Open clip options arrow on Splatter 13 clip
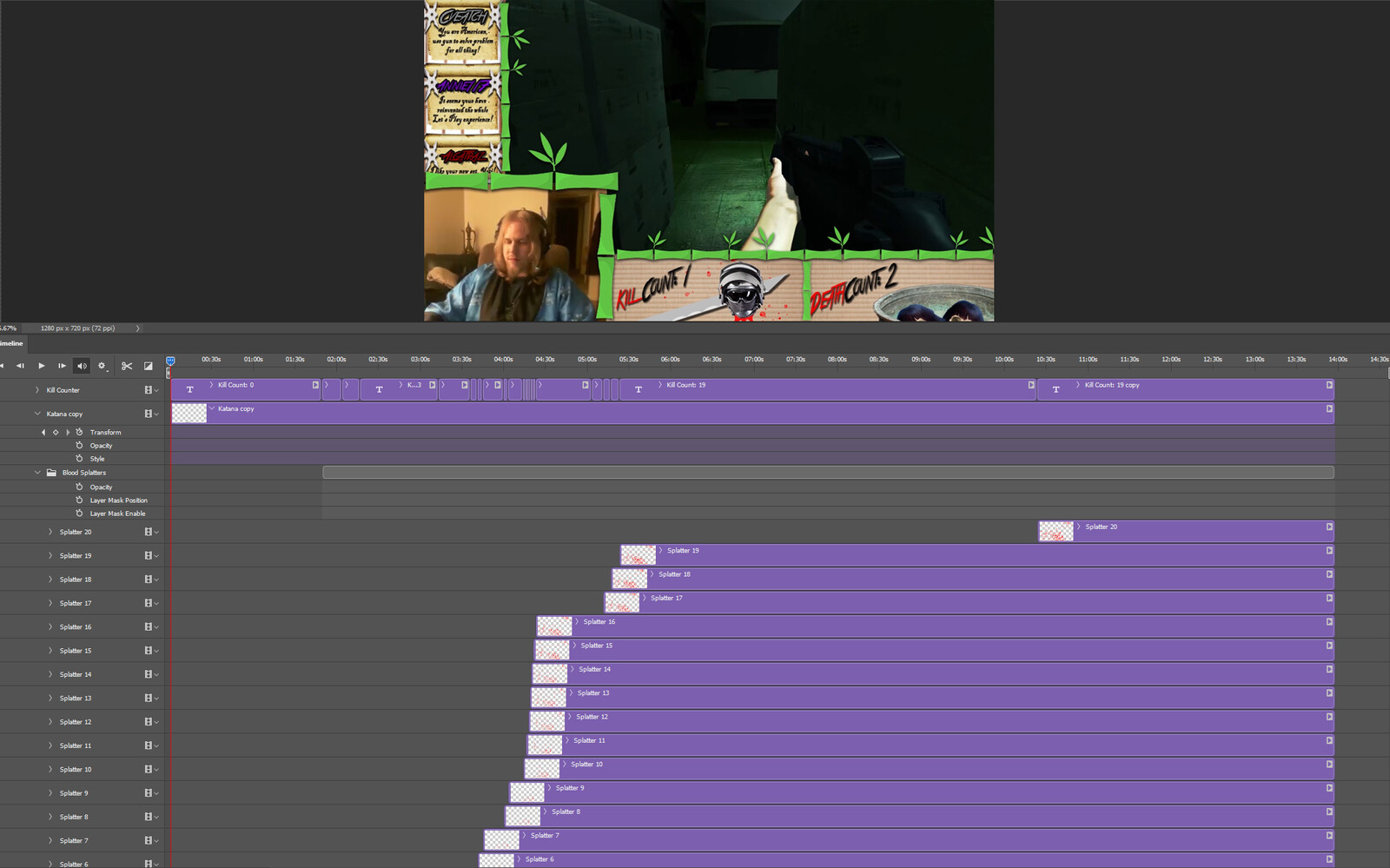Image resolution: width=1390 pixels, height=868 pixels. tap(1329, 692)
